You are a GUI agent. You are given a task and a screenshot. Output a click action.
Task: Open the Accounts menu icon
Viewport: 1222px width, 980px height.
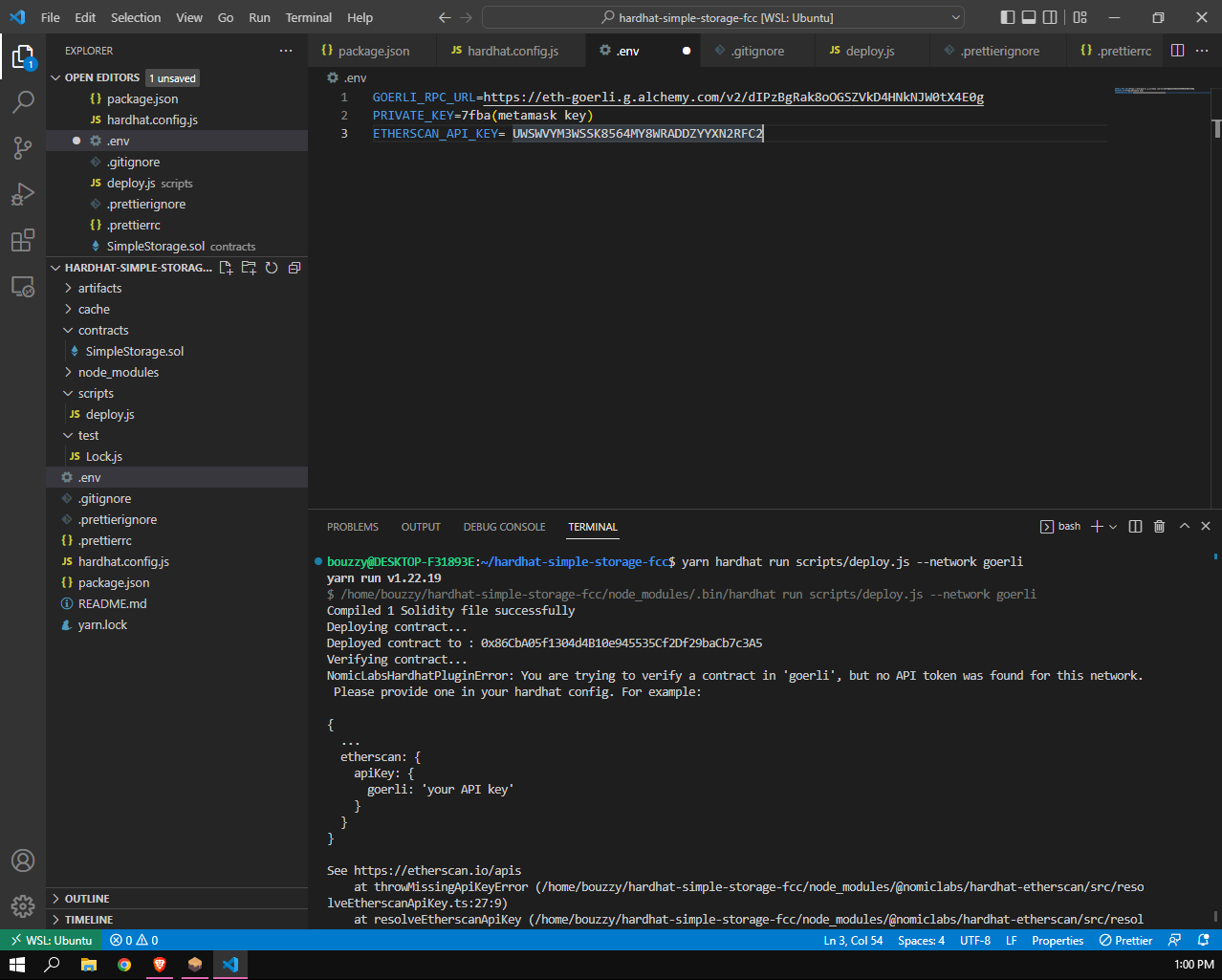23,860
